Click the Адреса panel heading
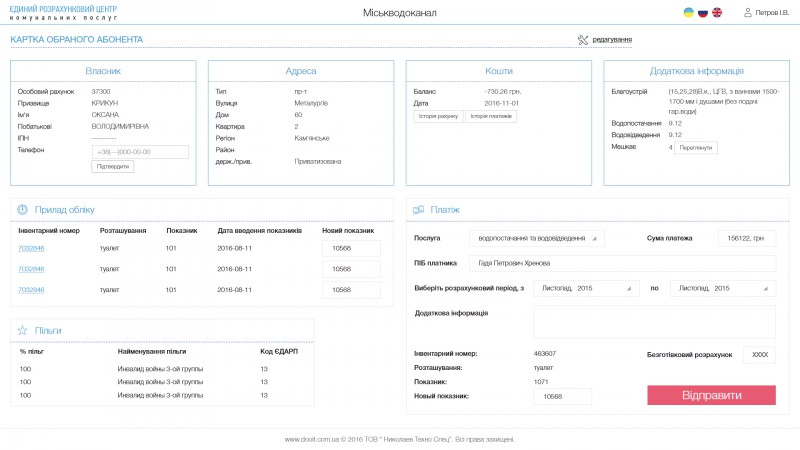The height and width of the screenshot is (450, 800). pos(301,71)
